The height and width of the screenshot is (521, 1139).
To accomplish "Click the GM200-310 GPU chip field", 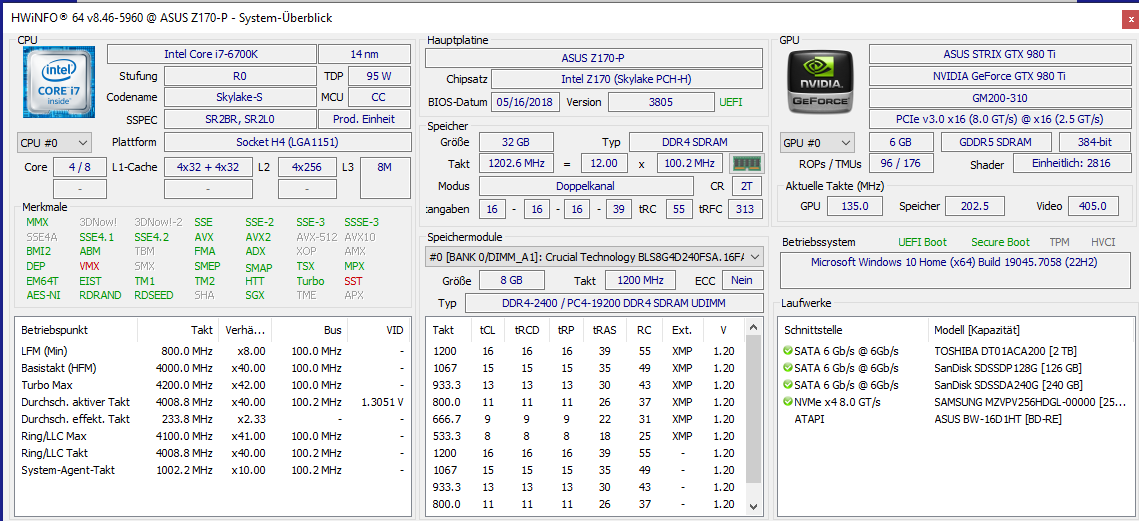I will [x=999, y=97].
